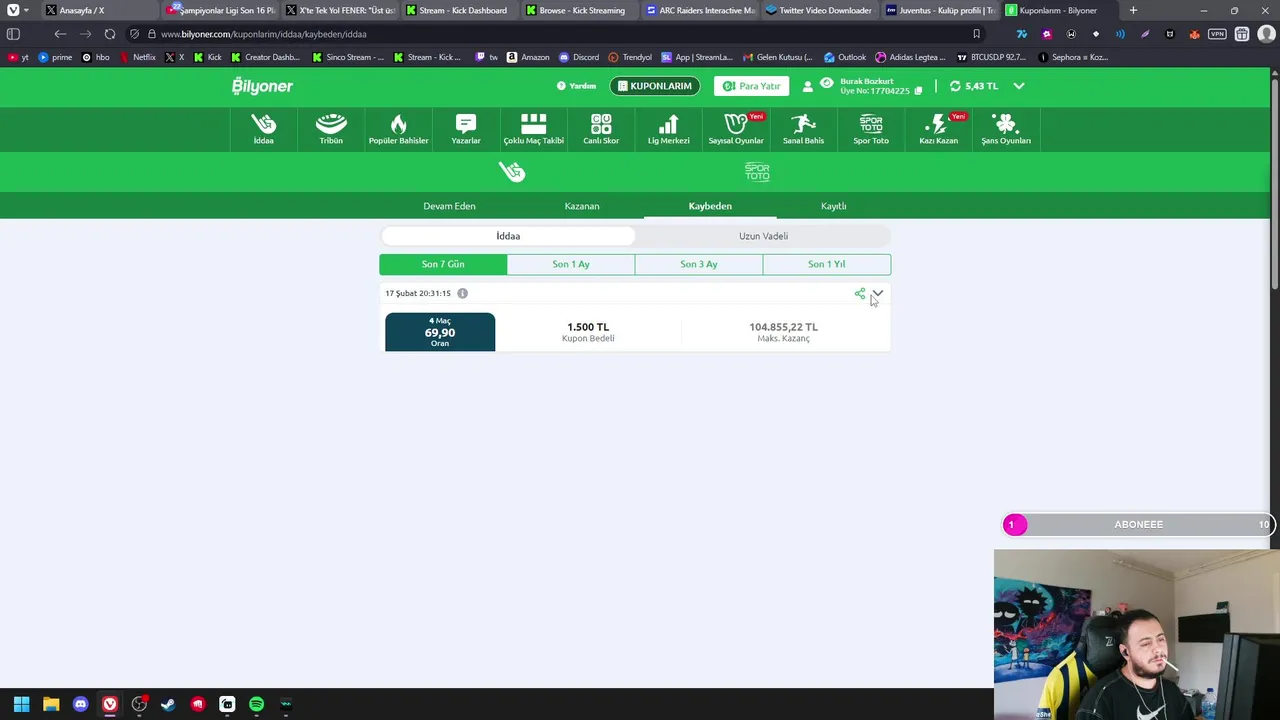Click the webcam overlay thumbnail
This screenshot has height=720, width=1280.
tap(1136, 634)
